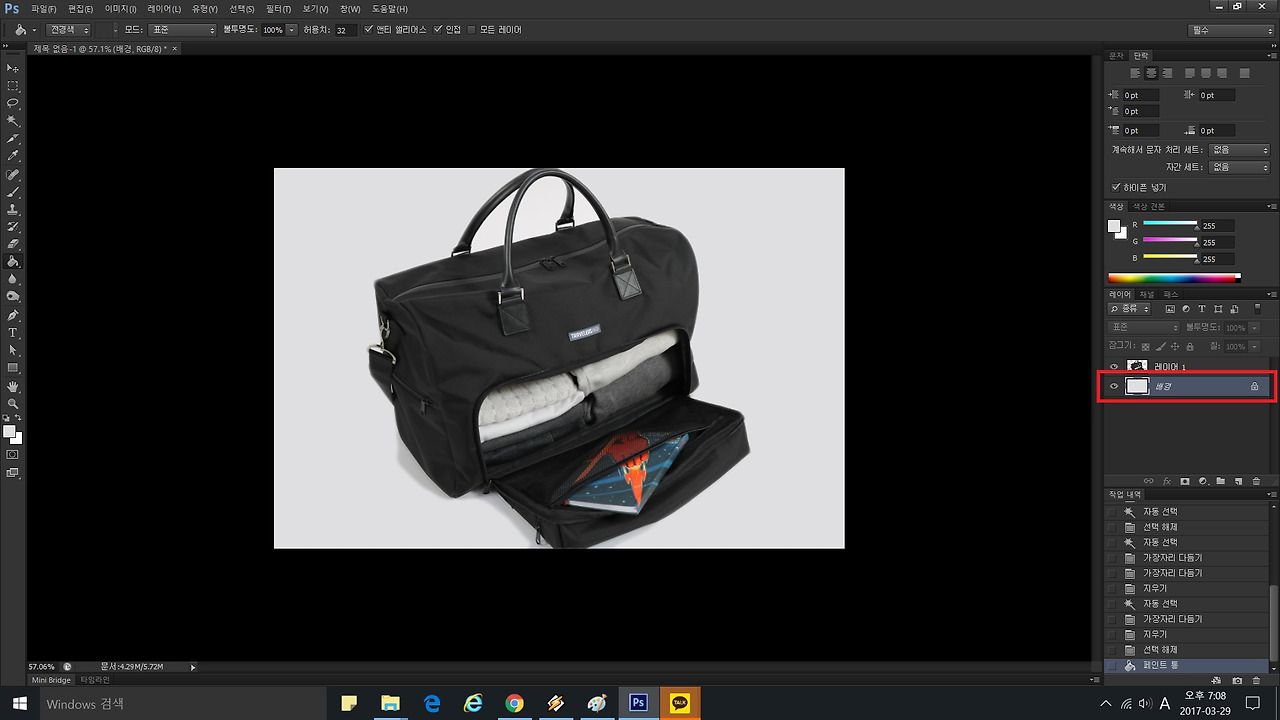
Task: Open the 파일 menu
Action: [43, 9]
